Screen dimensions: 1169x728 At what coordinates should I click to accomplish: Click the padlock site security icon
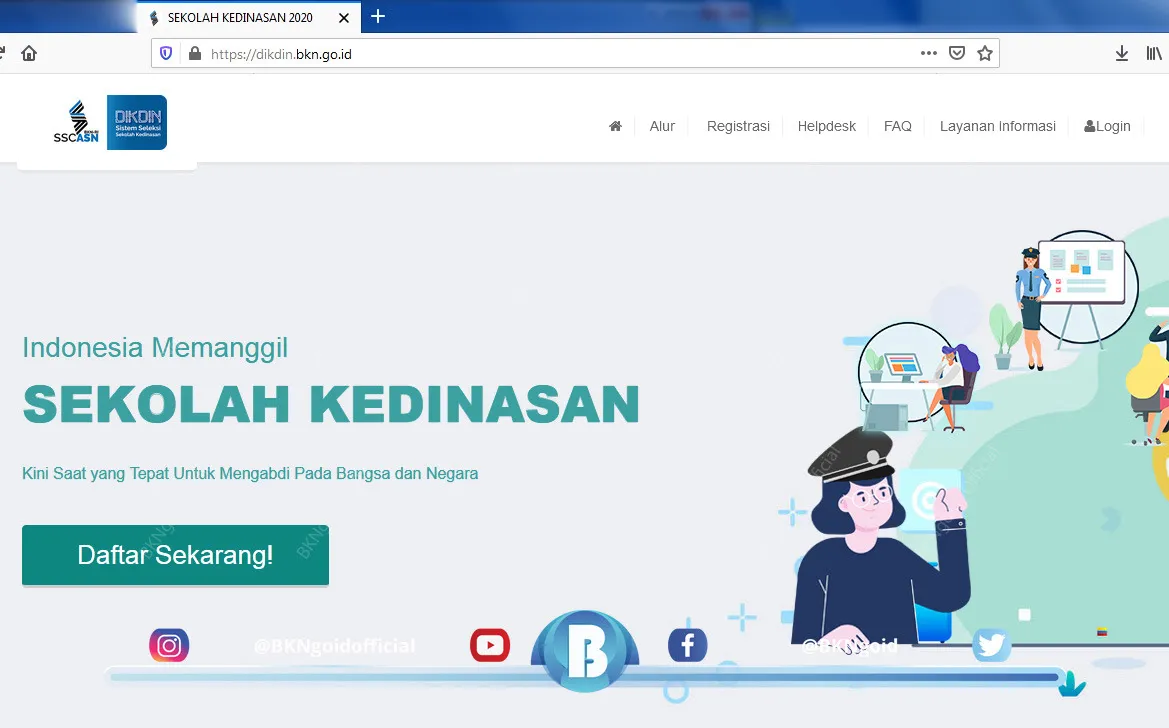tap(195, 54)
